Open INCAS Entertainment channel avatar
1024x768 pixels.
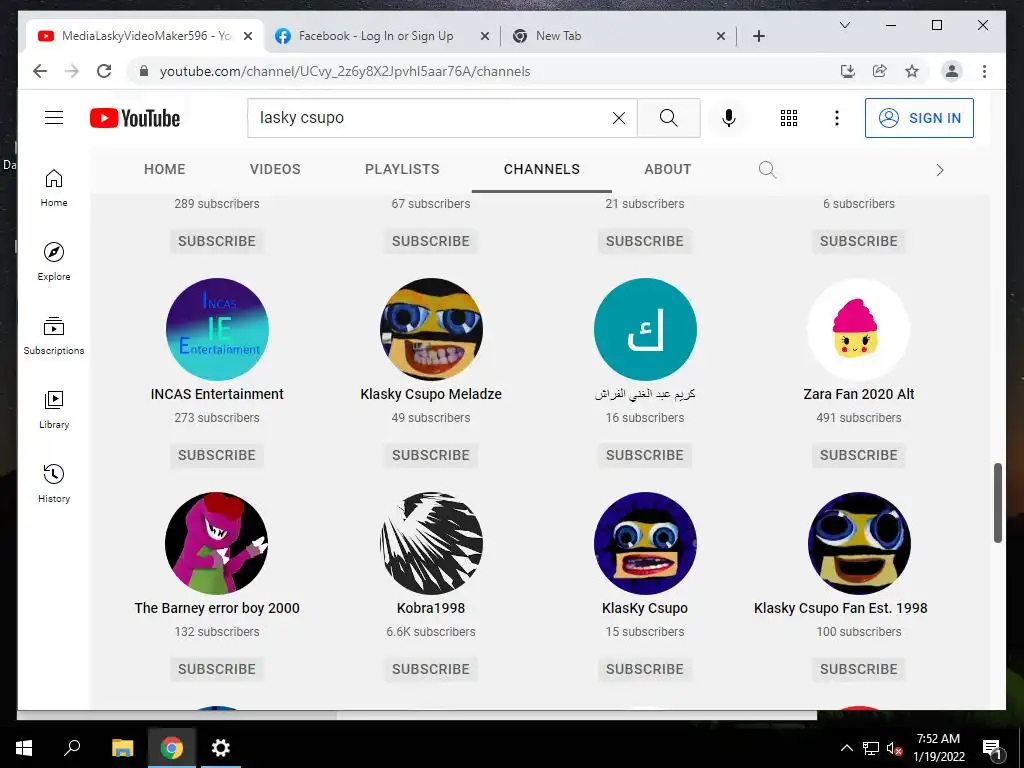coord(217,329)
